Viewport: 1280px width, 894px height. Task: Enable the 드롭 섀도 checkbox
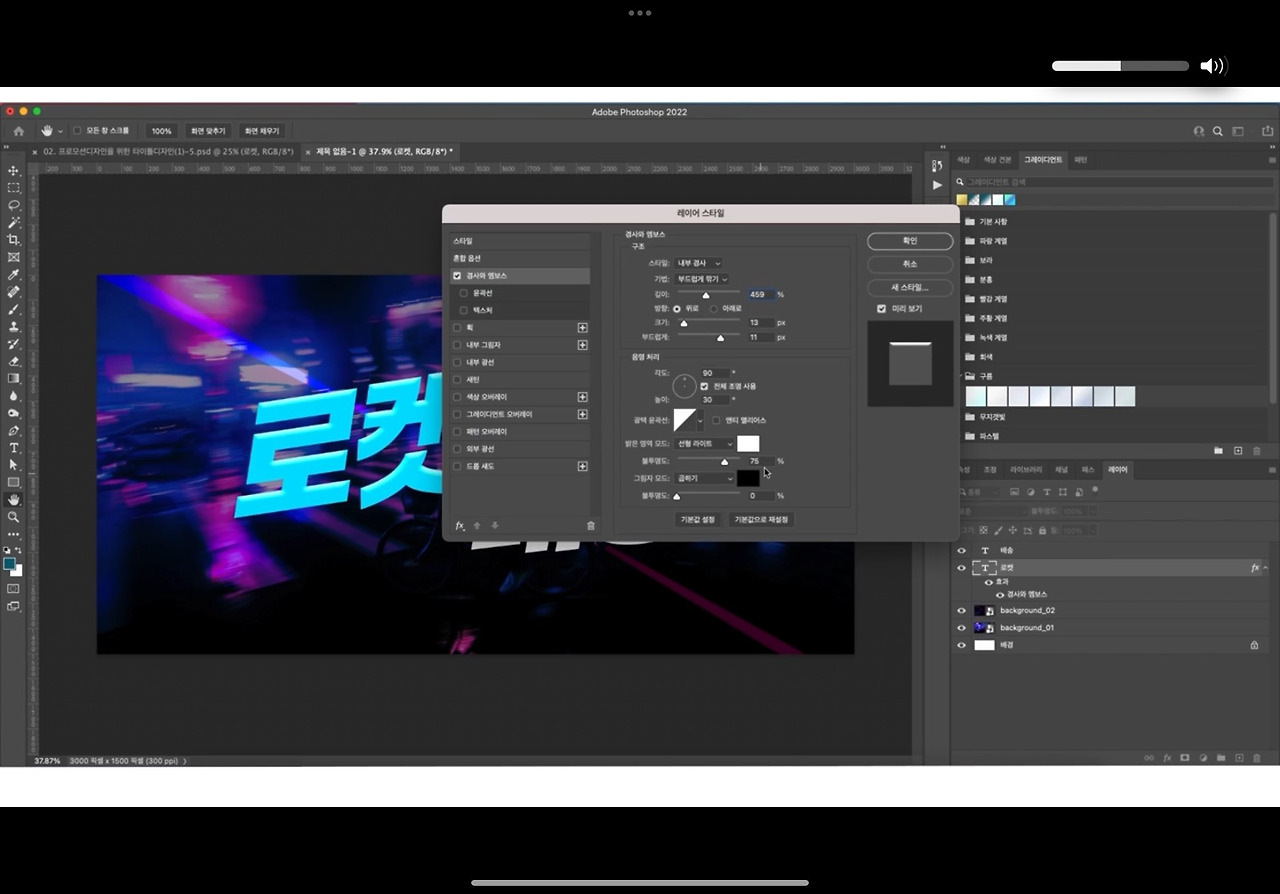point(457,467)
